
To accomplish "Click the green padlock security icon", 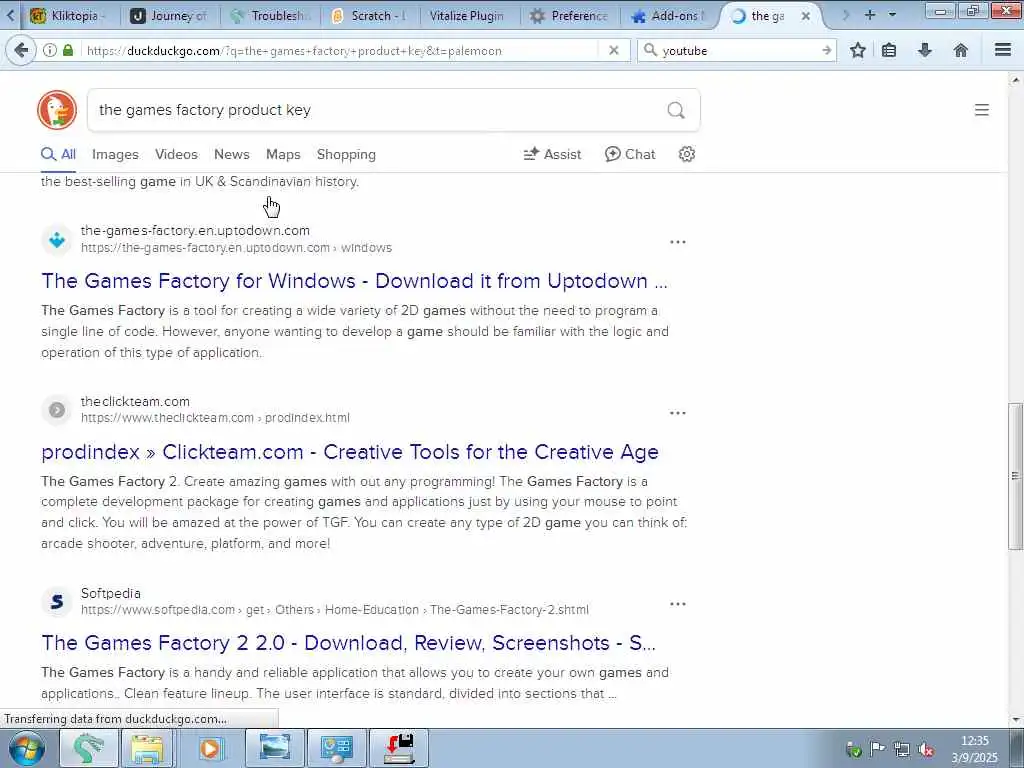I will [x=68, y=50].
